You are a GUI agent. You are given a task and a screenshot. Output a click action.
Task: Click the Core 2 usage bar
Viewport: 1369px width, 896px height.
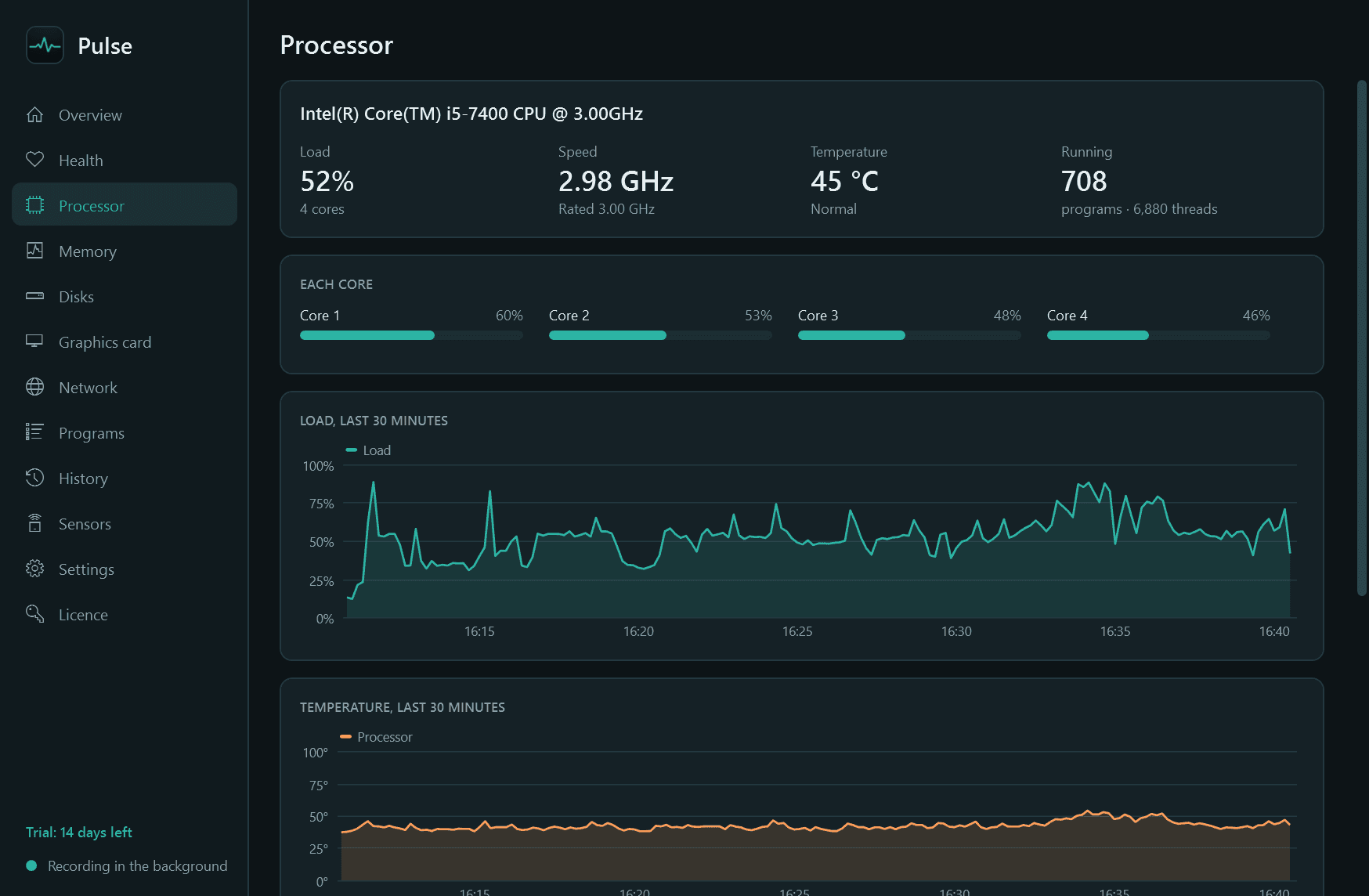[660, 335]
